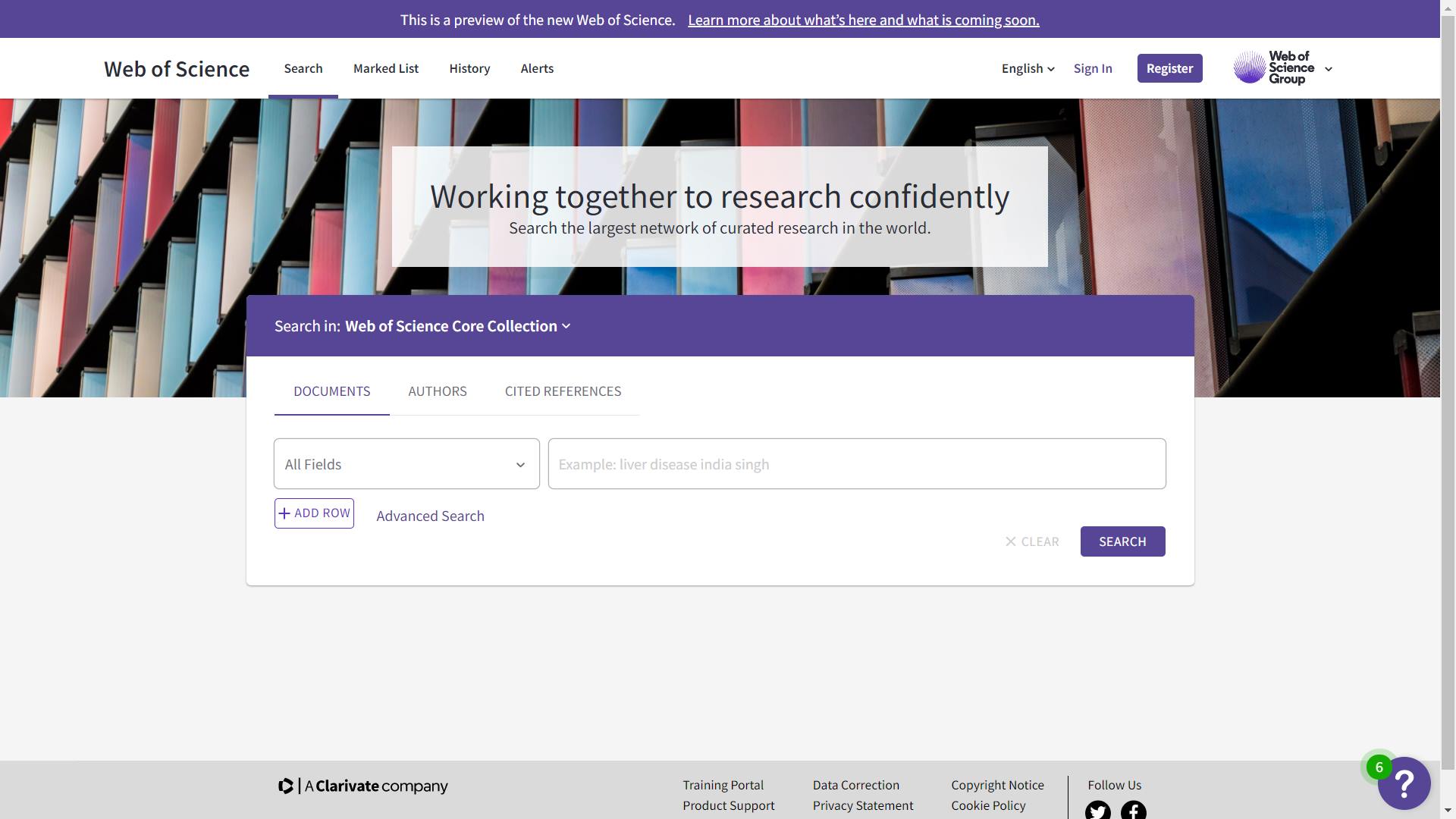Go to the Search nav tab
Screen dimensions: 1456x819
coord(303,68)
